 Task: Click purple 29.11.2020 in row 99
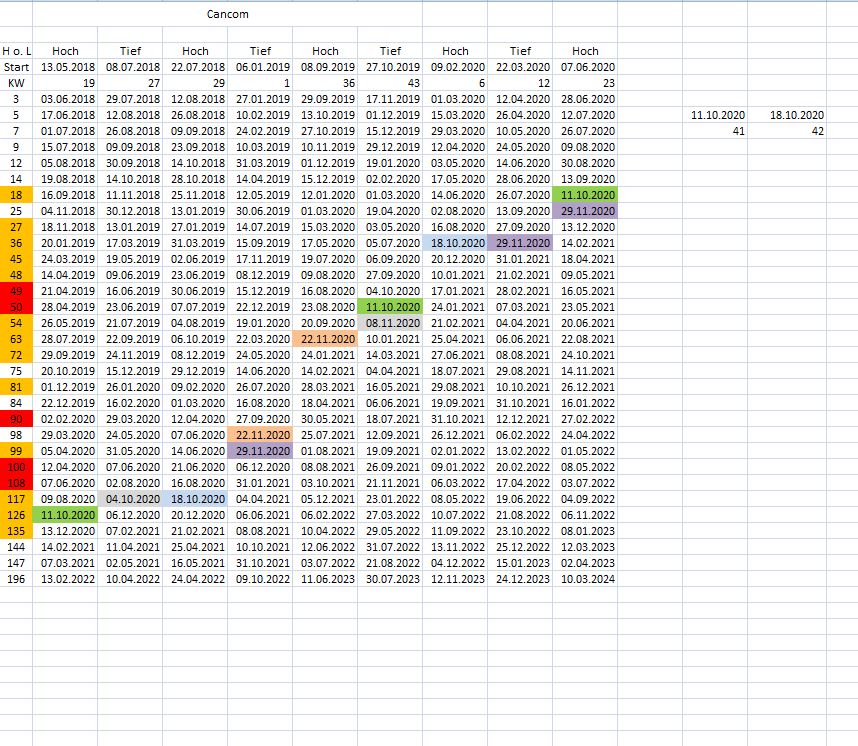coord(260,451)
